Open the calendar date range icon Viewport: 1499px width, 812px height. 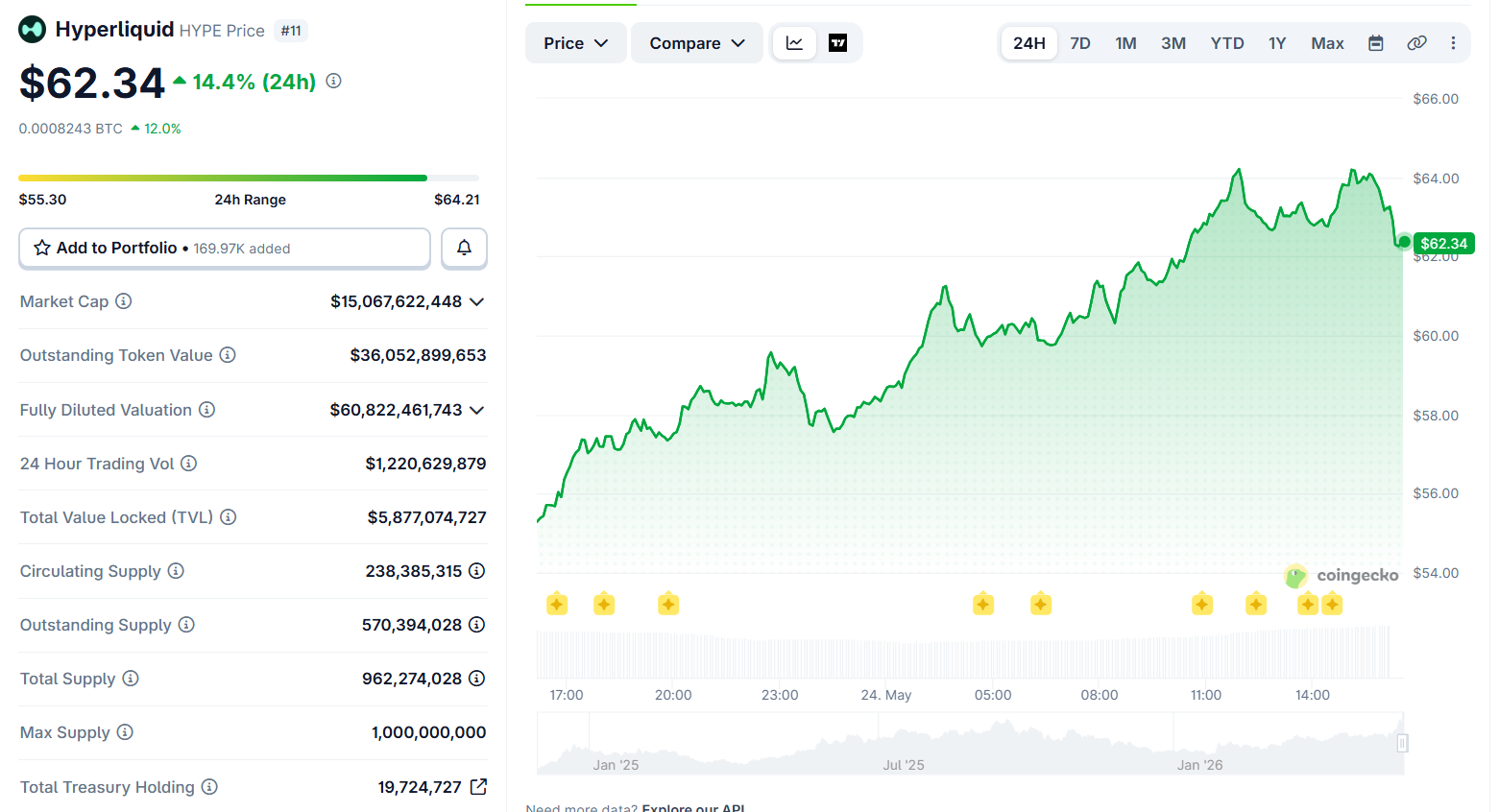point(1376,43)
